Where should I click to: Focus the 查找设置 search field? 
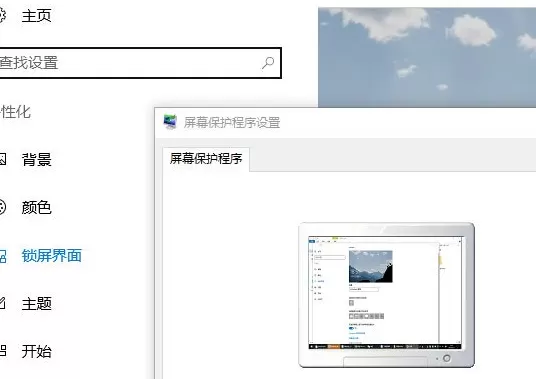pos(140,63)
